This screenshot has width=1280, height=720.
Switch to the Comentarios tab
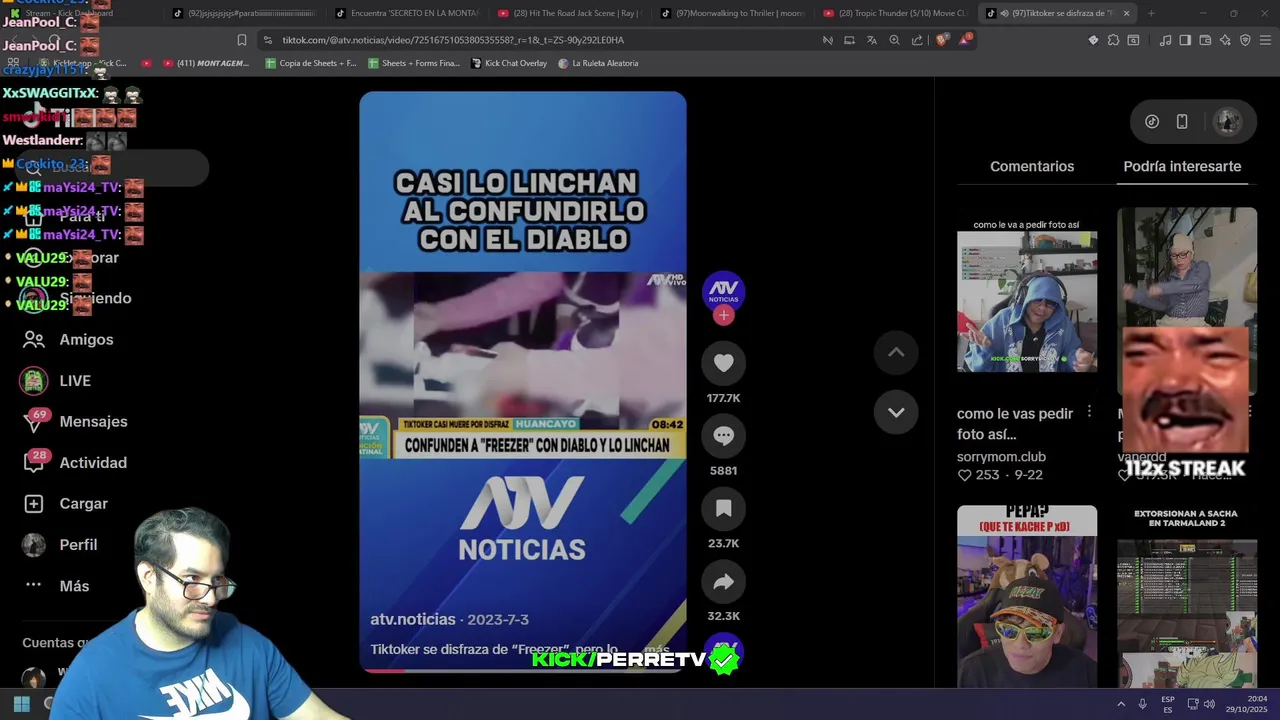coord(1032,166)
